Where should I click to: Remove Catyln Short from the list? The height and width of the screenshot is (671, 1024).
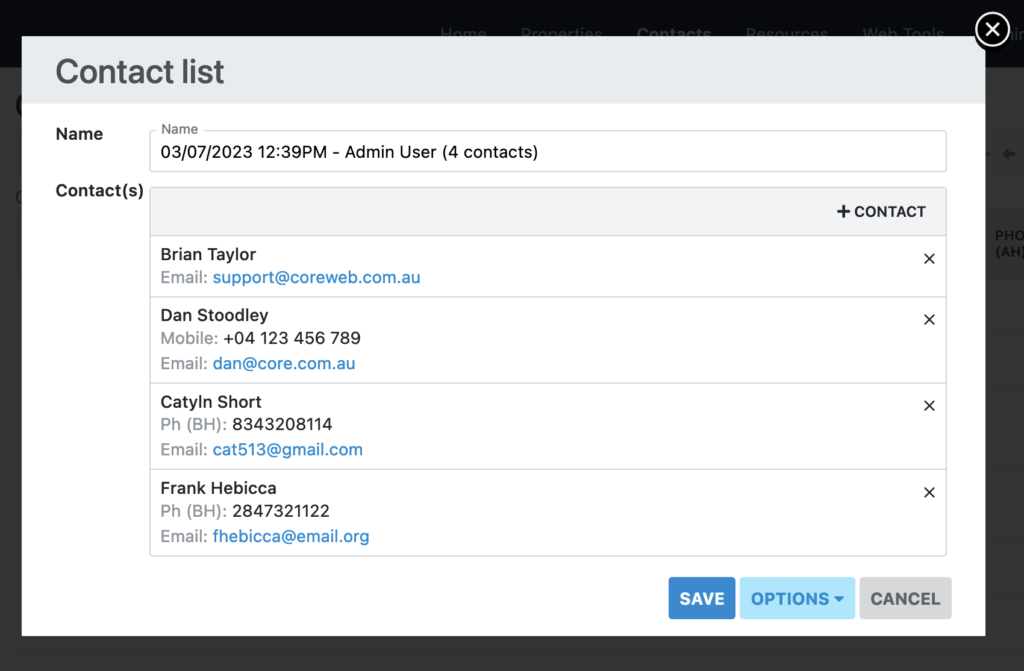pyautogui.click(x=929, y=406)
